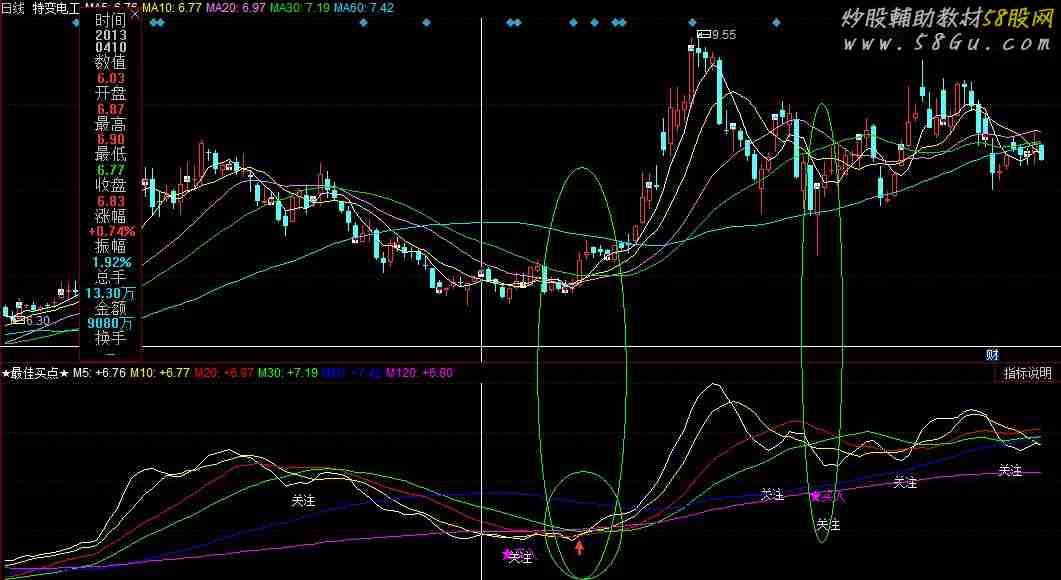Click the +0.74% change value
The width and height of the screenshot is (1061, 580).
point(111,231)
